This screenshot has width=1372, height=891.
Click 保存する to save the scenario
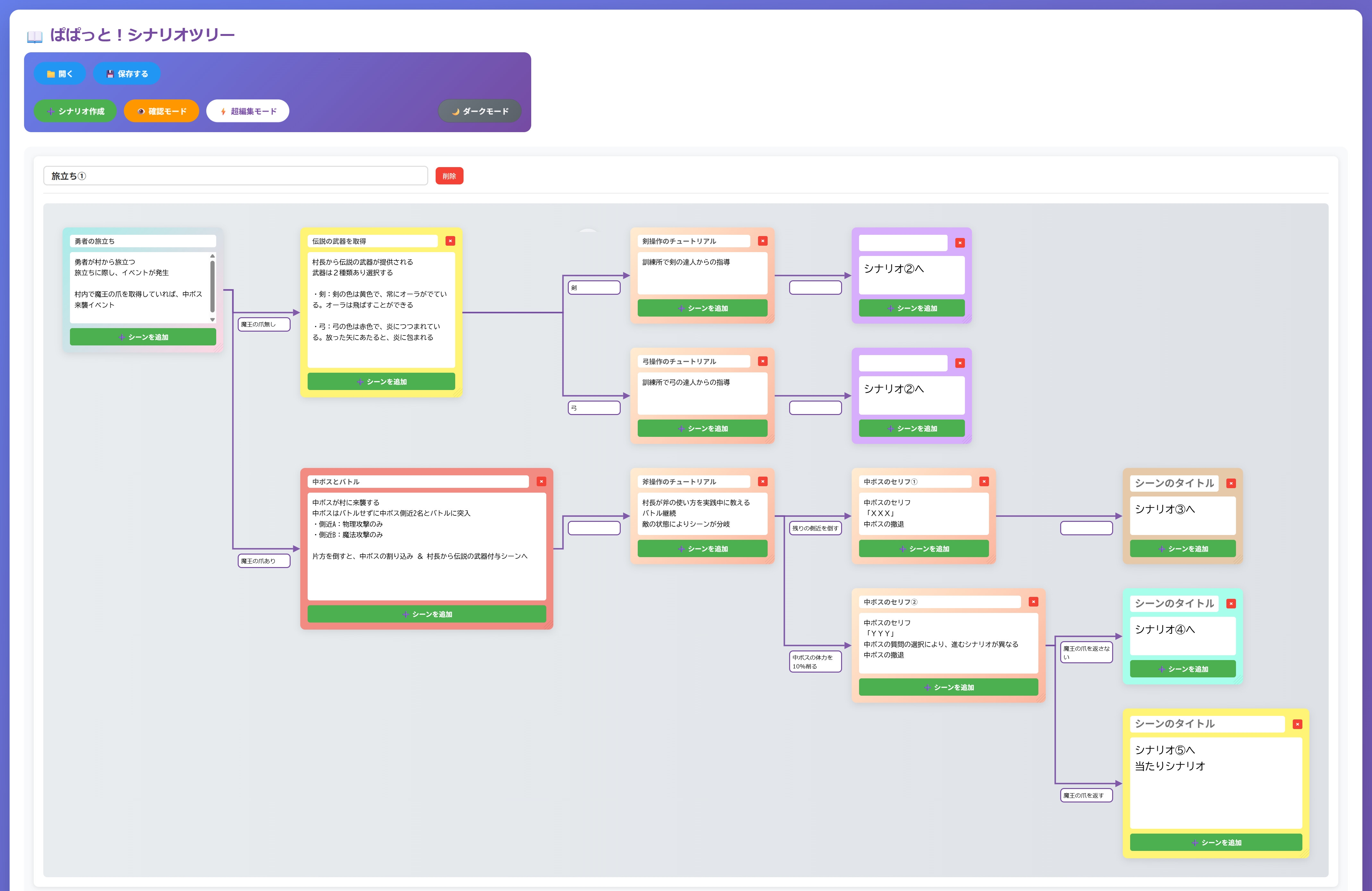127,74
